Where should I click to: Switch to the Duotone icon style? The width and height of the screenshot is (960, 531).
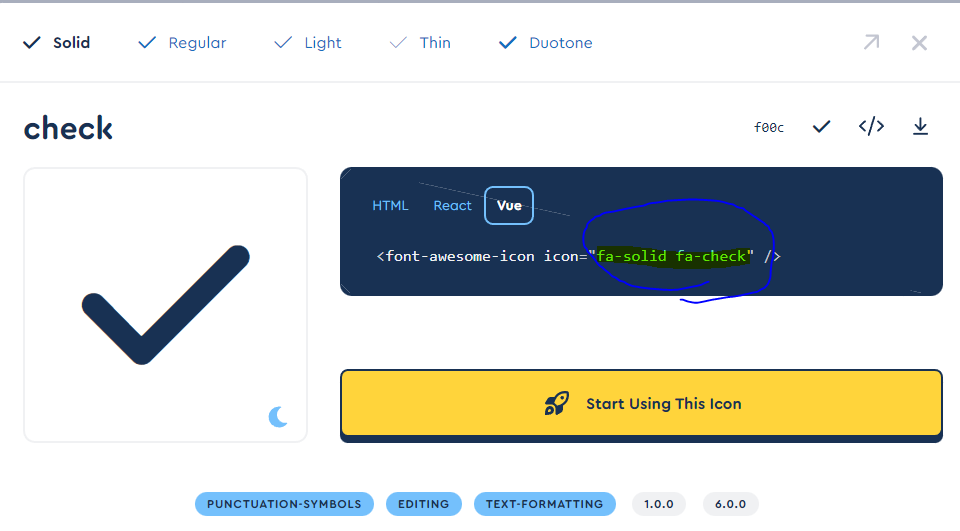click(x=546, y=43)
